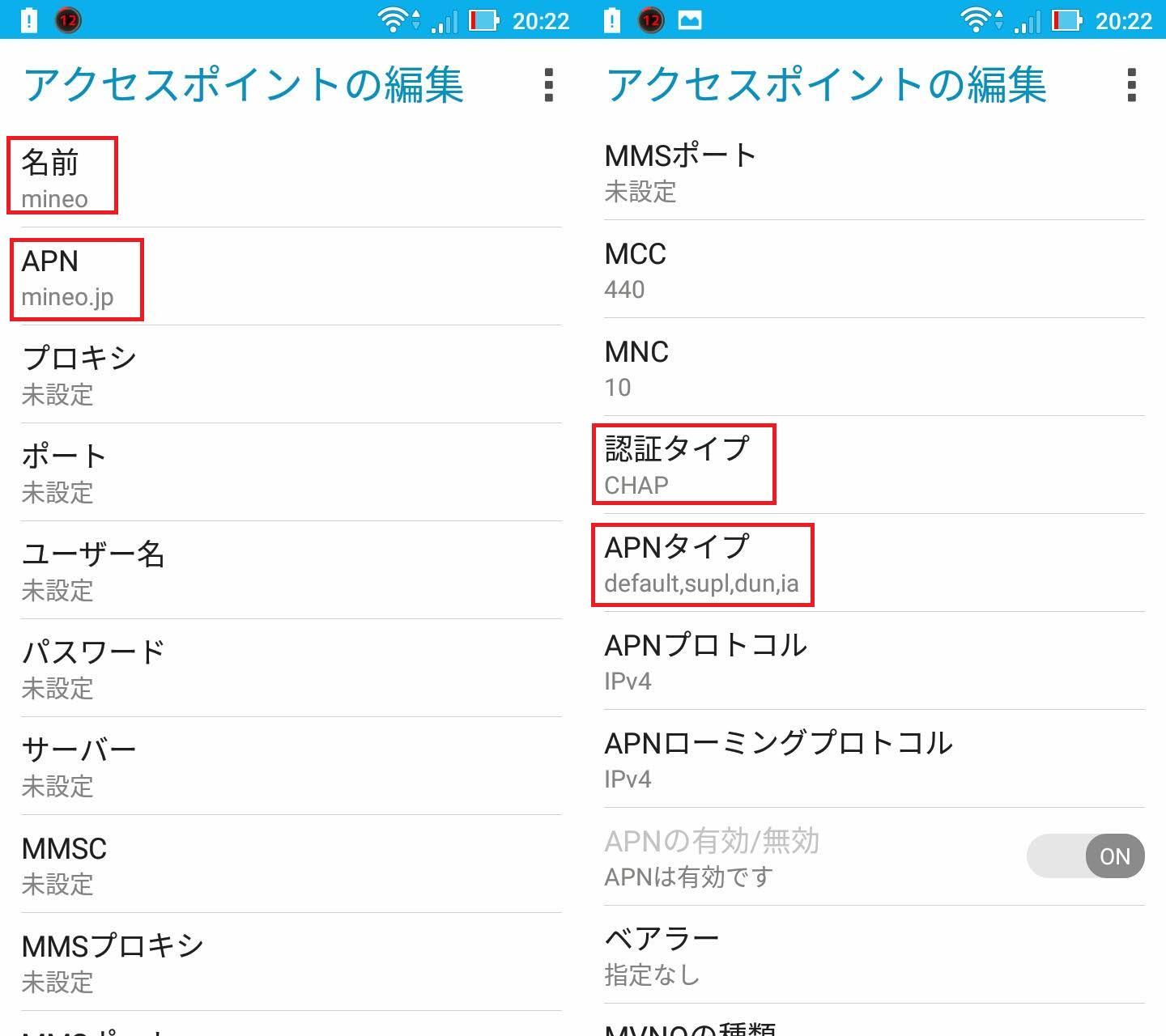The width and height of the screenshot is (1166, 1036).
Task: Choose the 認証タイプ setting showing CHAP
Action: pos(874,465)
